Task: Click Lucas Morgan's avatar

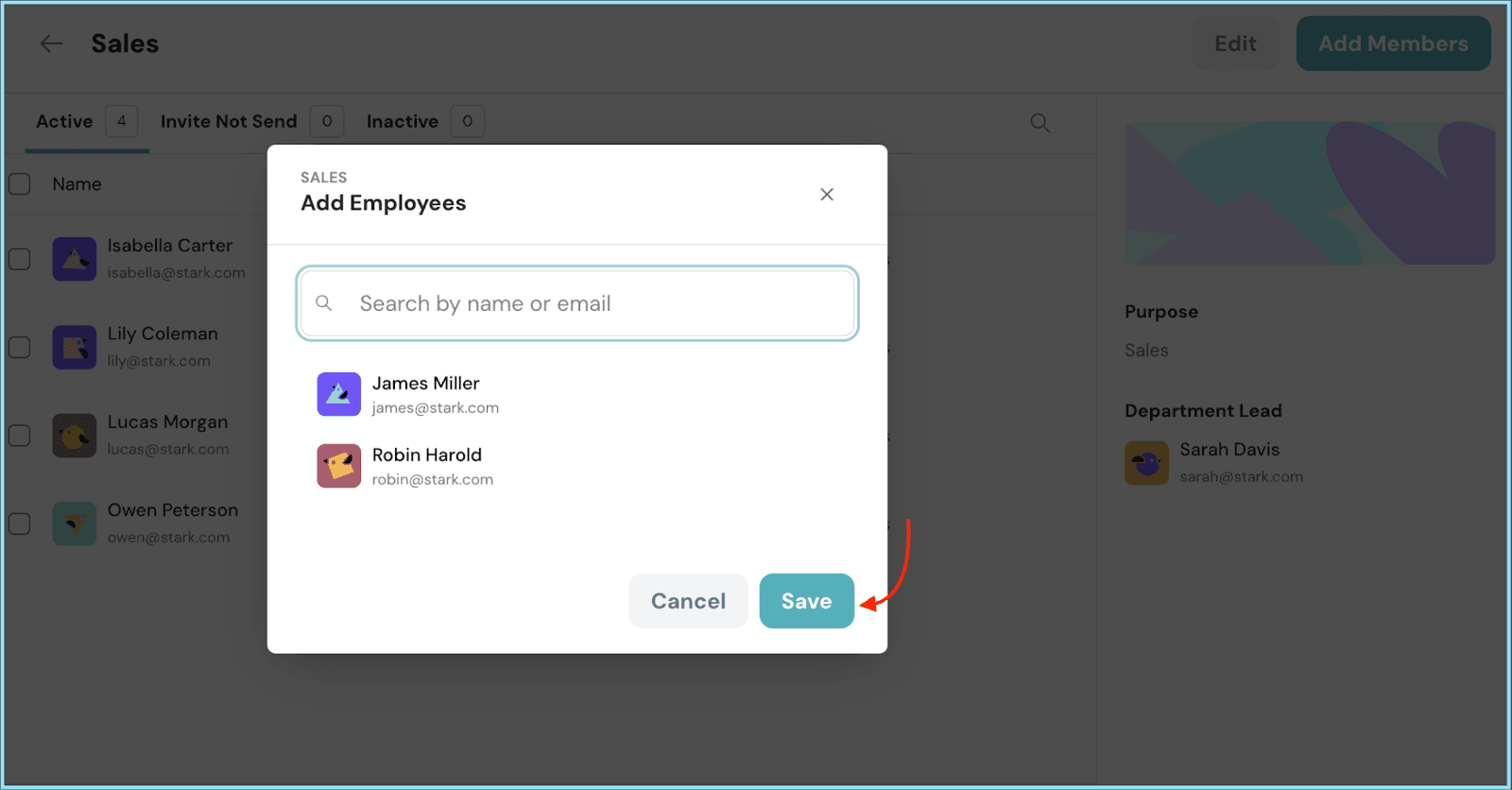Action: [74, 436]
